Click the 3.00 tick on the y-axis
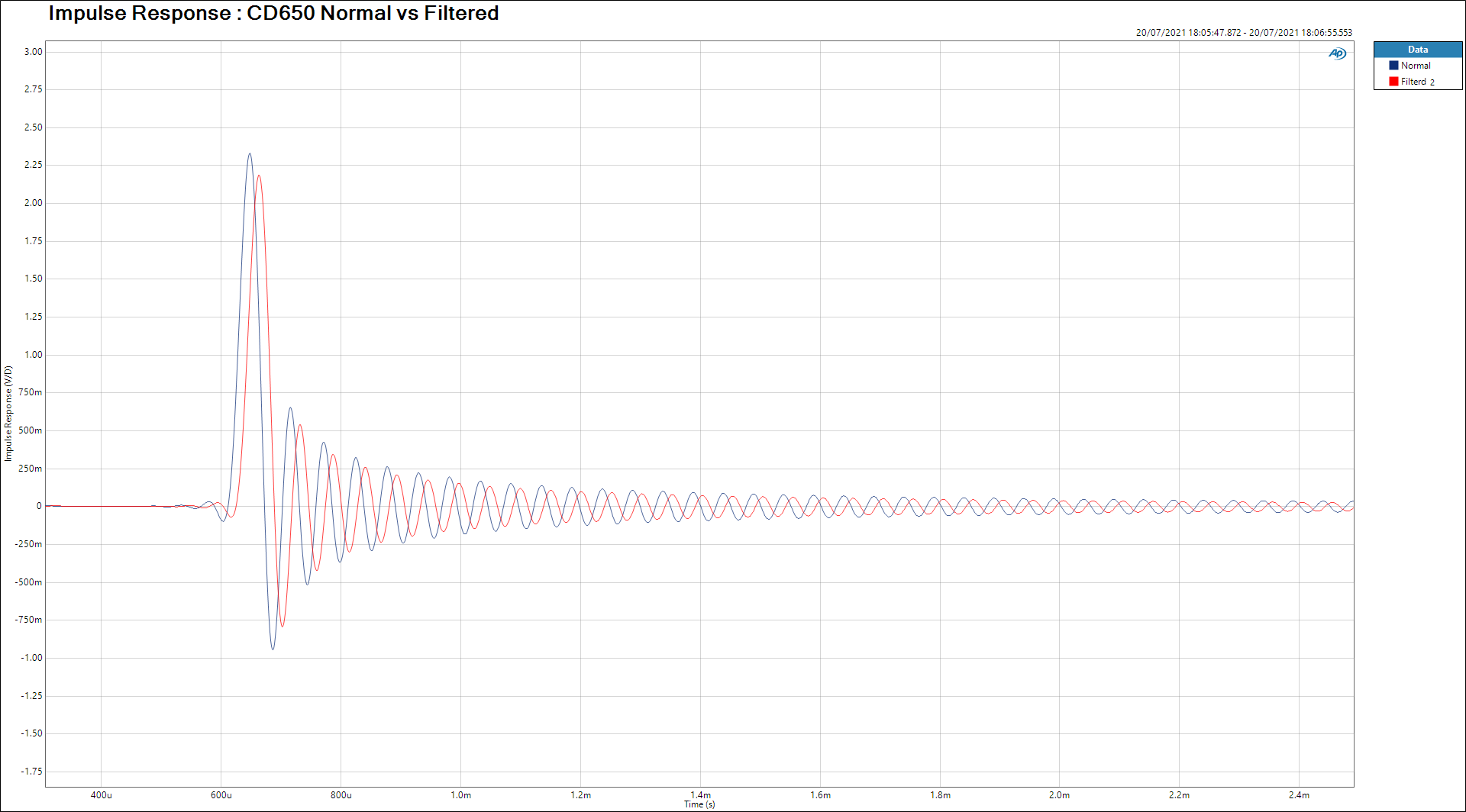This screenshot has height=812, width=1466. click(x=34, y=52)
